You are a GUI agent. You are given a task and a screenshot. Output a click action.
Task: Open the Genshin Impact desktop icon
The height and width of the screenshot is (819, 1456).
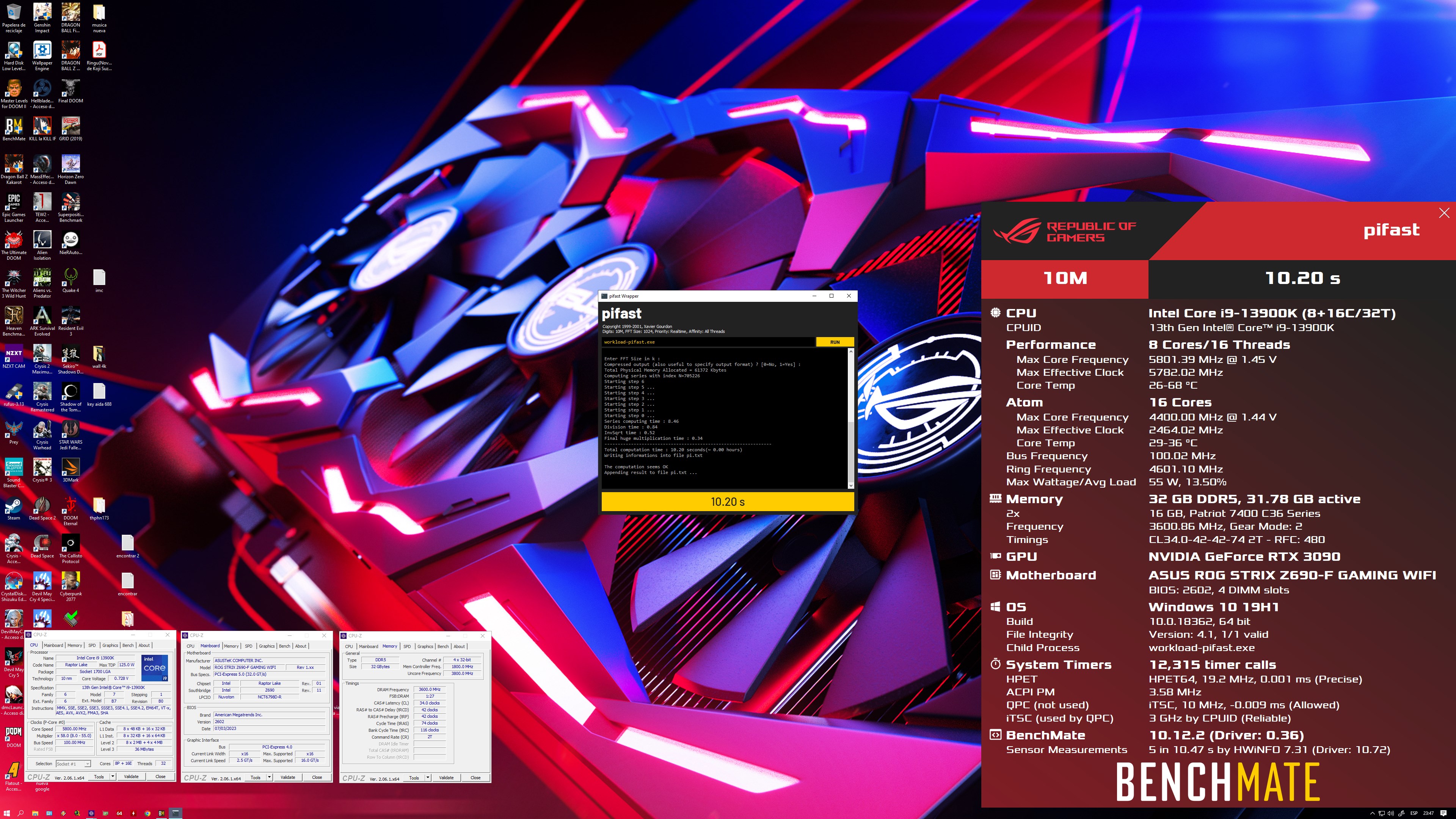coord(42,18)
